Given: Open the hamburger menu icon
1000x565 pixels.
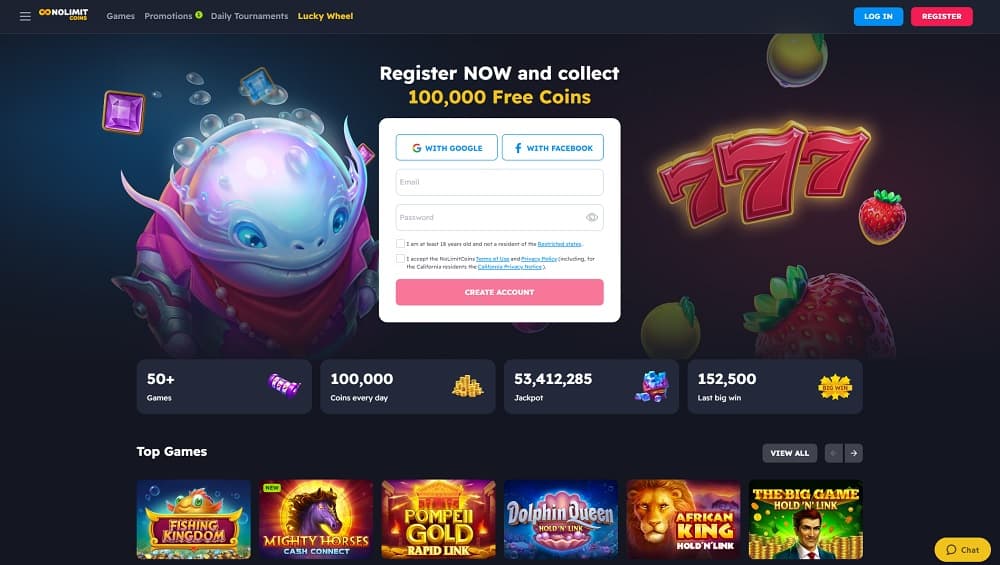Looking at the screenshot, I should tap(25, 16).
